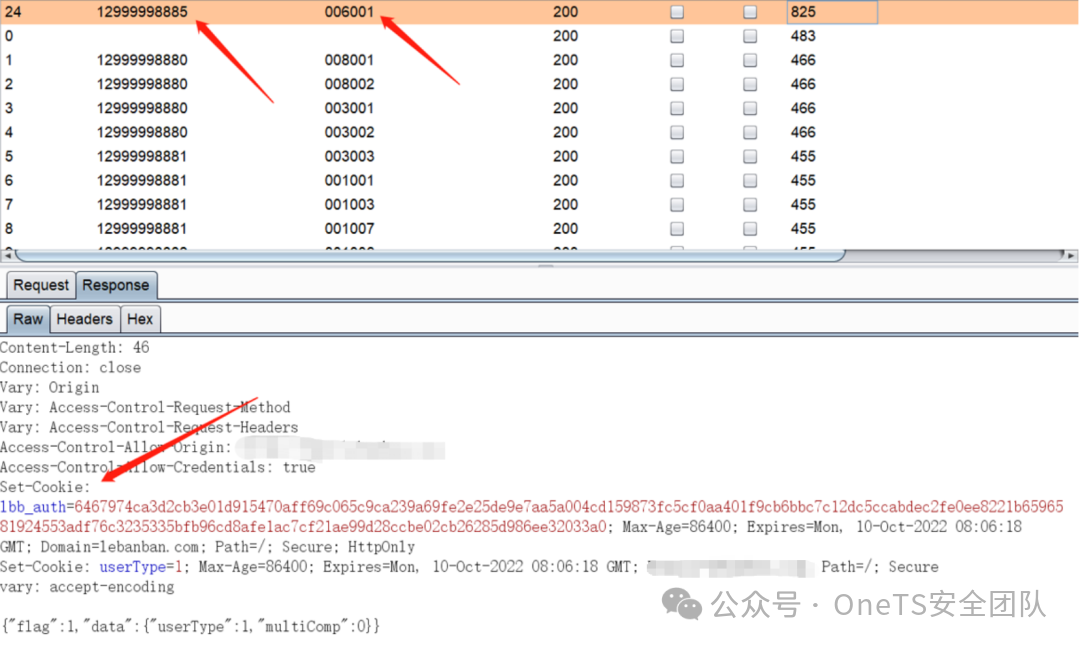Image resolution: width=1080 pixels, height=647 pixels.
Task: Click the Access-Control-Allow-Credentials: true line
Action: 158,467
